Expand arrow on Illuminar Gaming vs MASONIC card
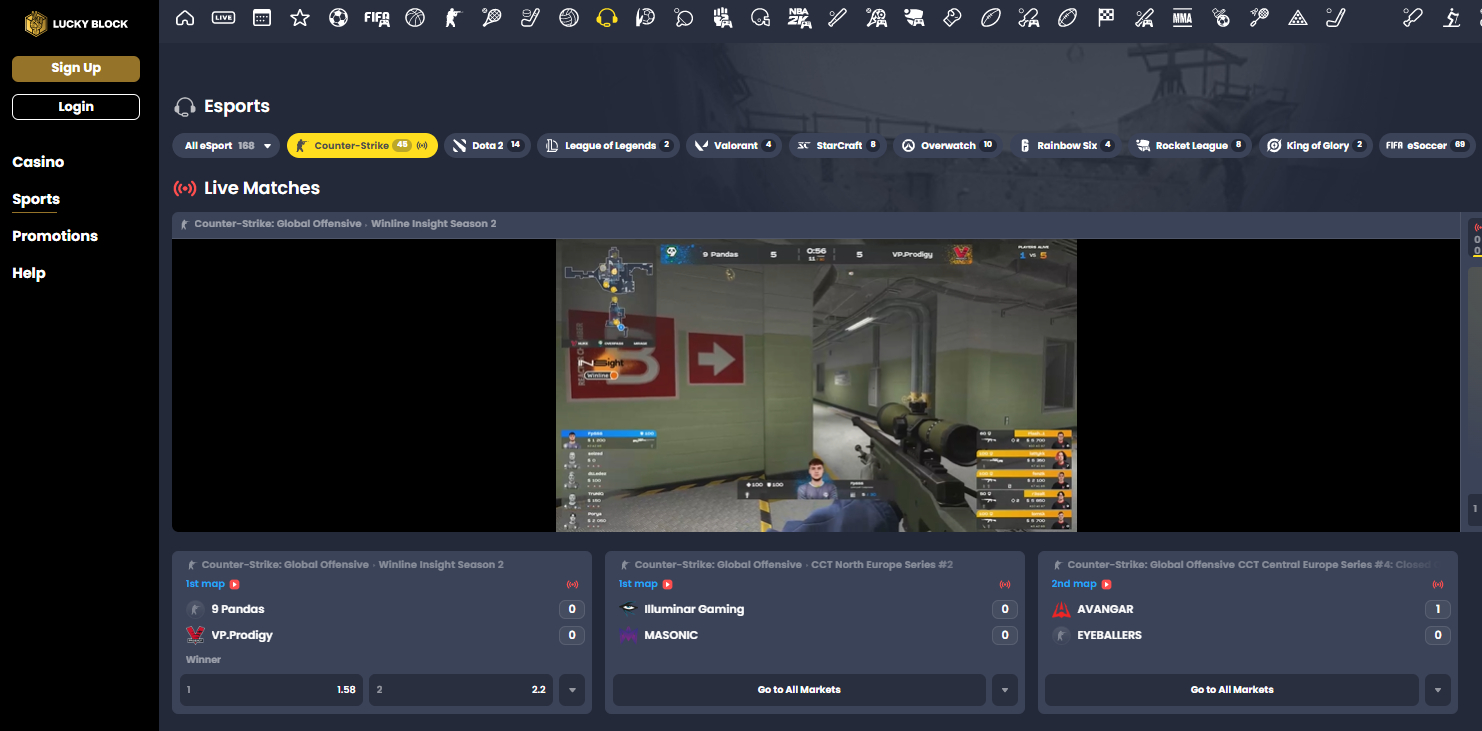This screenshot has height=731, width=1482. [x=1004, y=690]
